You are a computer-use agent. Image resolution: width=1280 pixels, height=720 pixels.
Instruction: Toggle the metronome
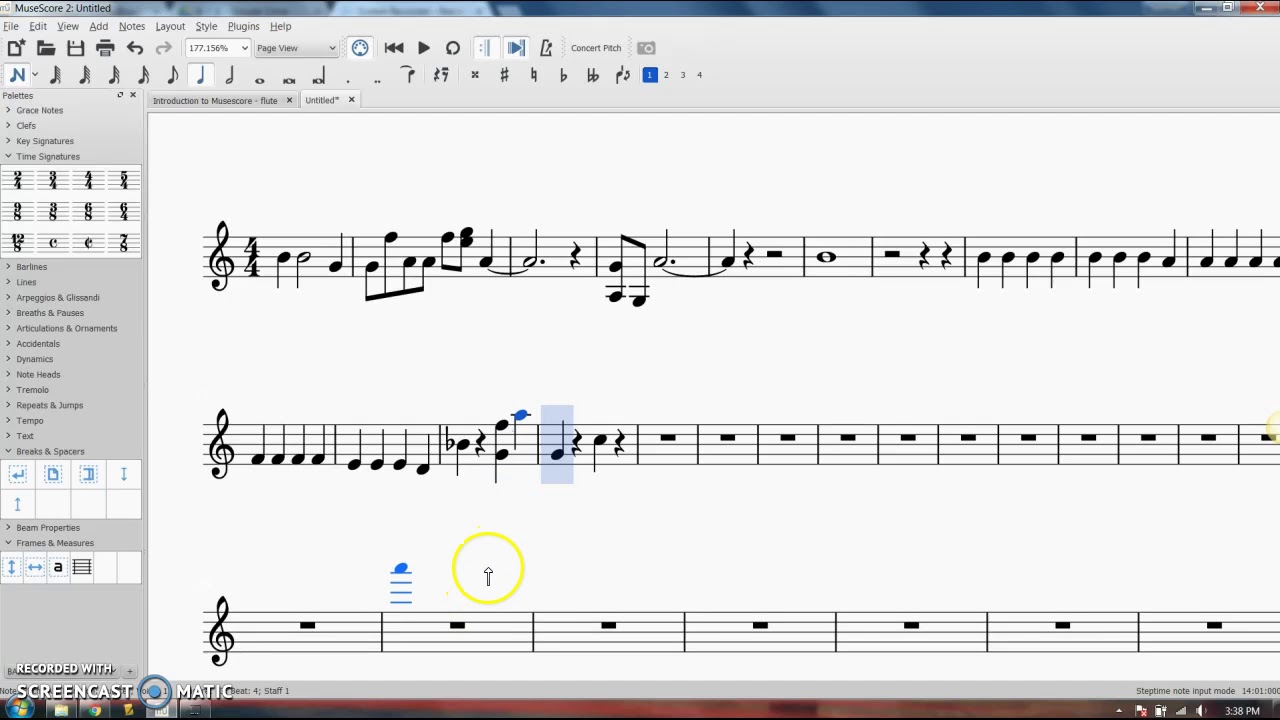[x=546, y=48]
